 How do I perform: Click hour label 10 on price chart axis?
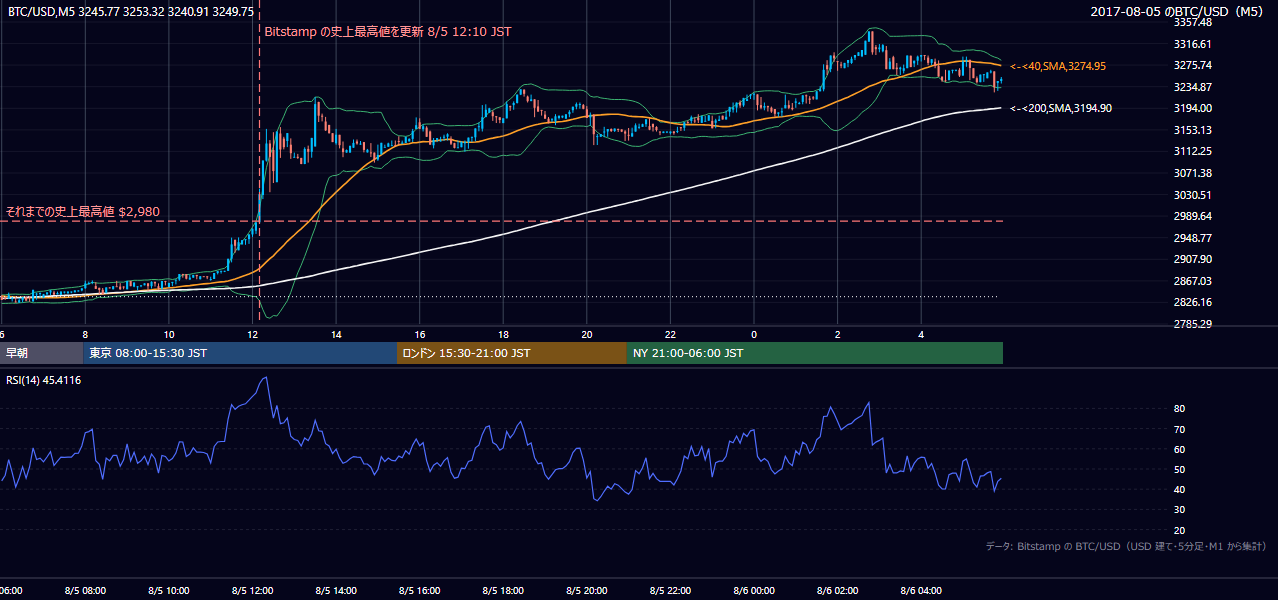(169, 334)
